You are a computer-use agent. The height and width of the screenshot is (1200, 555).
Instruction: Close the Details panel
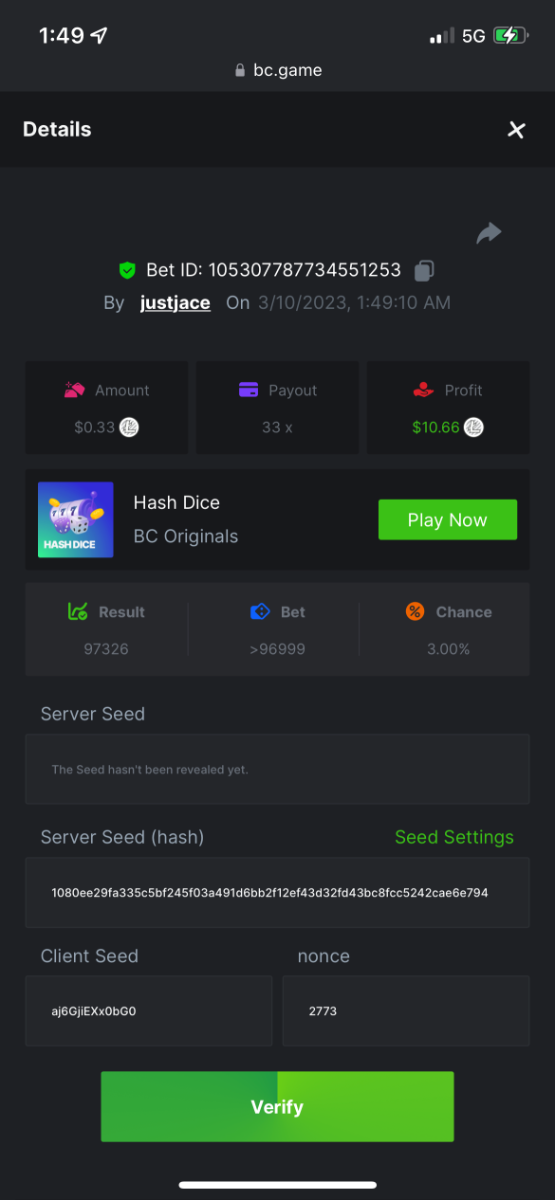pyautogui.click(x=516, y=130)
